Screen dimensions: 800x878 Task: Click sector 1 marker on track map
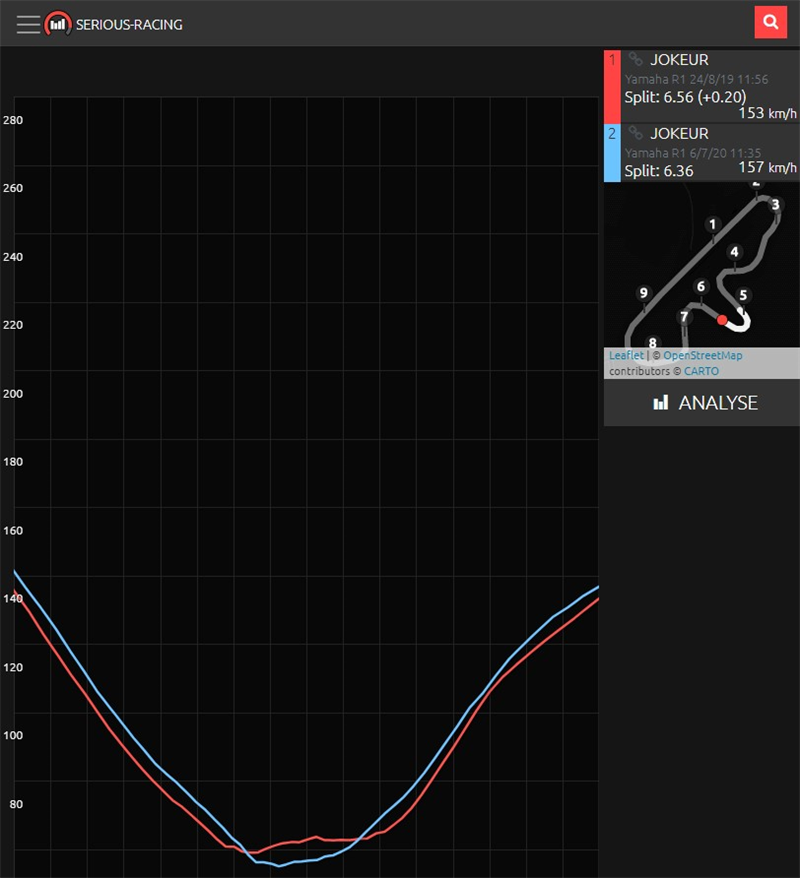click(712, 225)
